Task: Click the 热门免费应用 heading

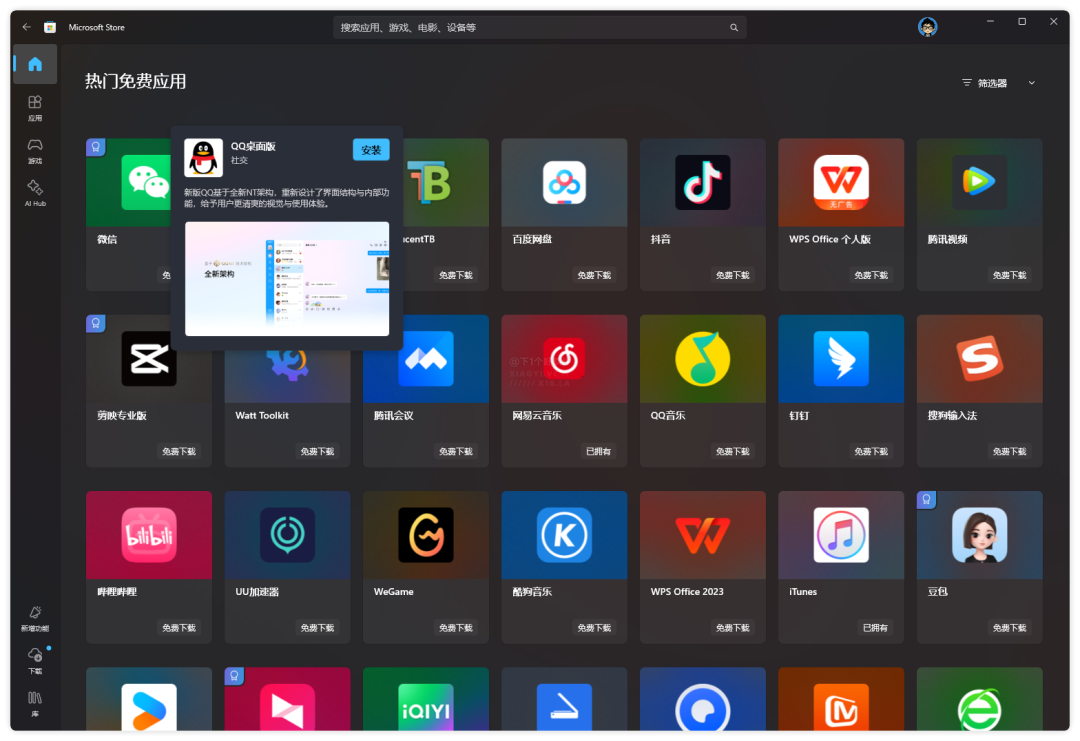Action: [x=135, y=81]
